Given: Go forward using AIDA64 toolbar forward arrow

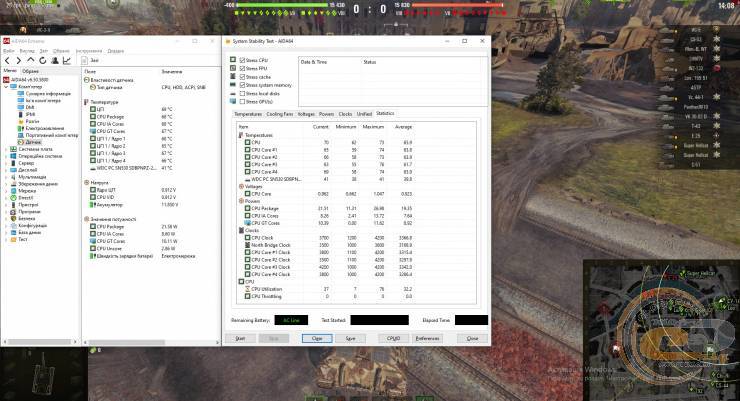Looking at the screenshot, I should pos(18,60).
